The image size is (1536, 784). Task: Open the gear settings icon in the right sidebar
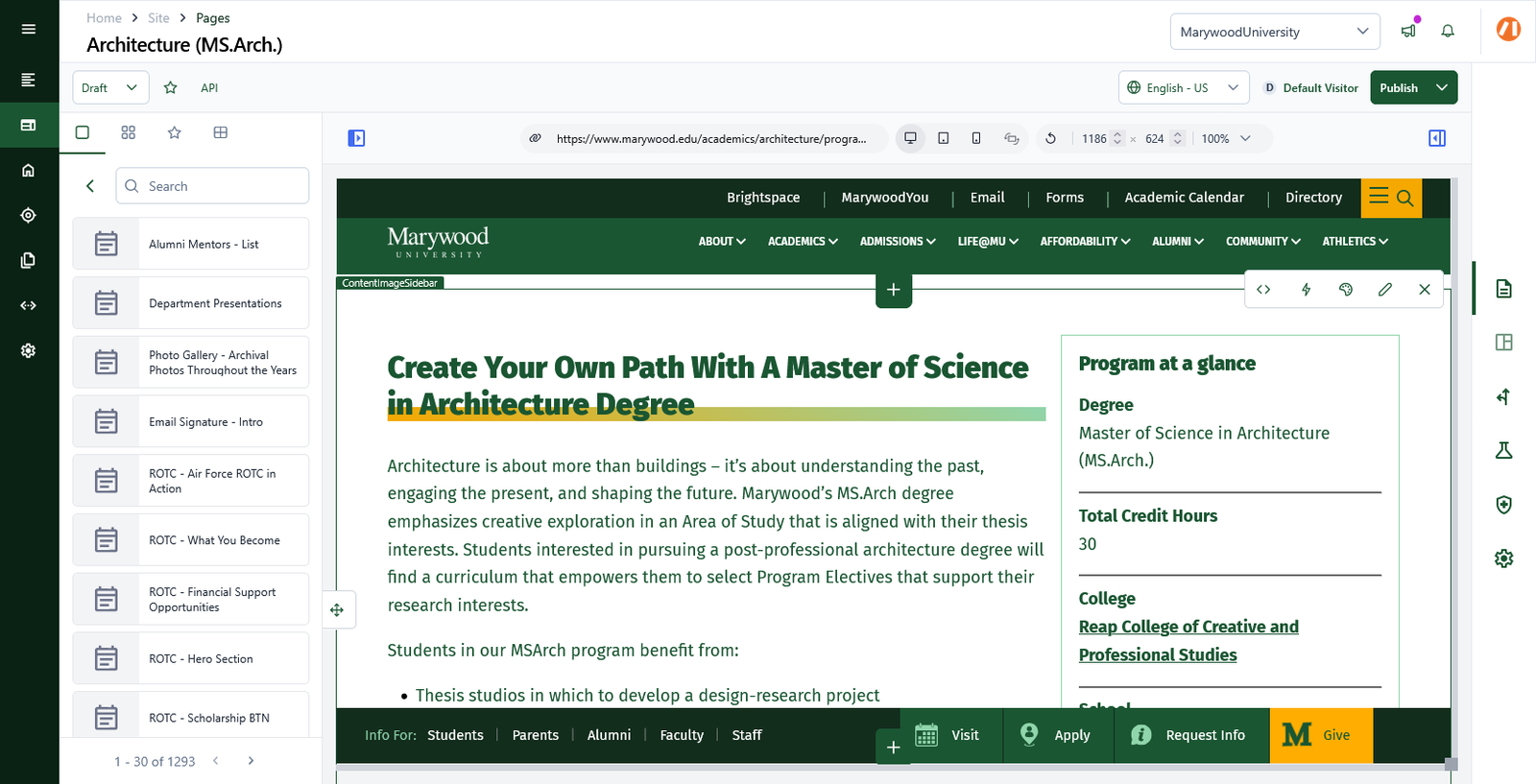coord(1504,558)
